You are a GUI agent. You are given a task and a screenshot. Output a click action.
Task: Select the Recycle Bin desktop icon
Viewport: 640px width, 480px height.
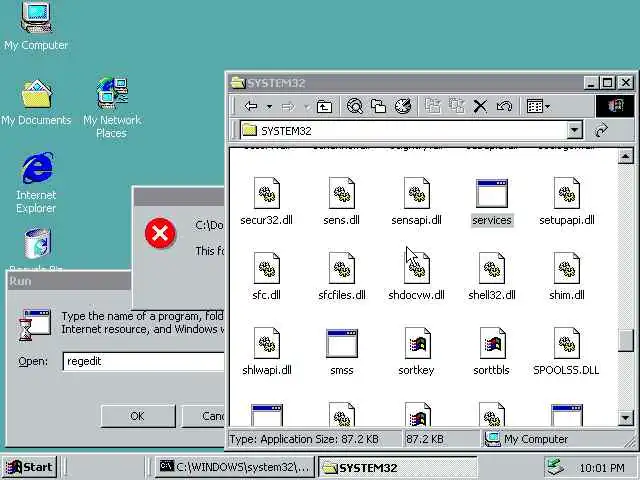37,245
